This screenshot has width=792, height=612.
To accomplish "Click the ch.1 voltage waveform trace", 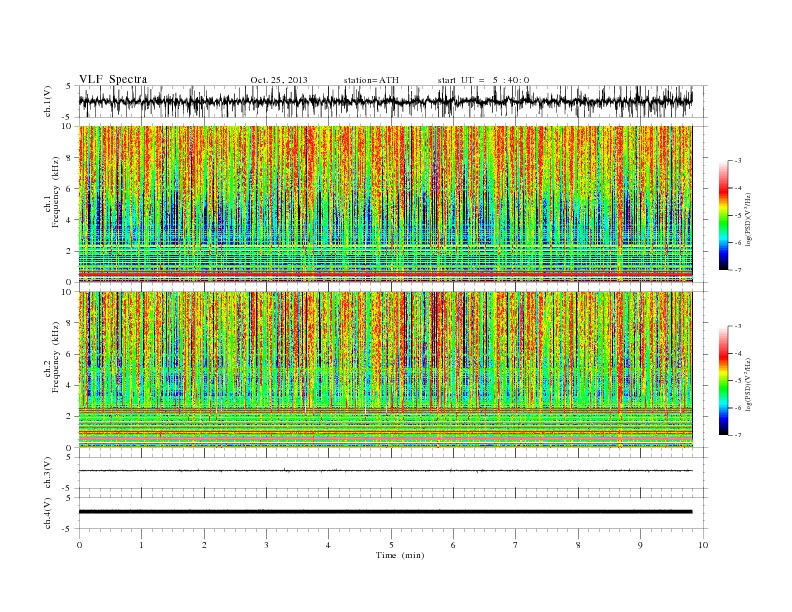I will coord(385,101).
